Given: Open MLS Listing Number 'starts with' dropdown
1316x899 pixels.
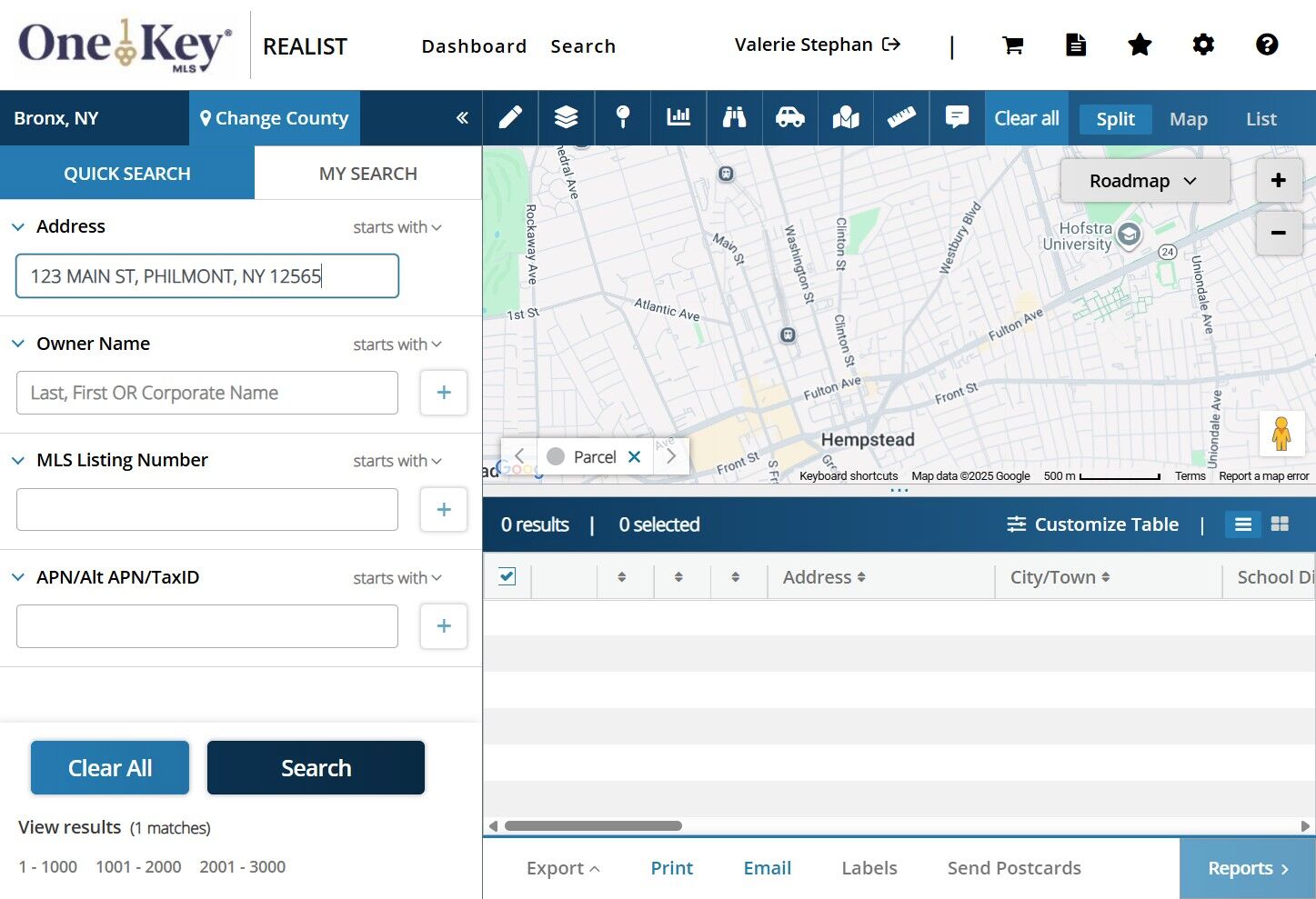Looking at the screenshot, I should (x=397, y=461).
